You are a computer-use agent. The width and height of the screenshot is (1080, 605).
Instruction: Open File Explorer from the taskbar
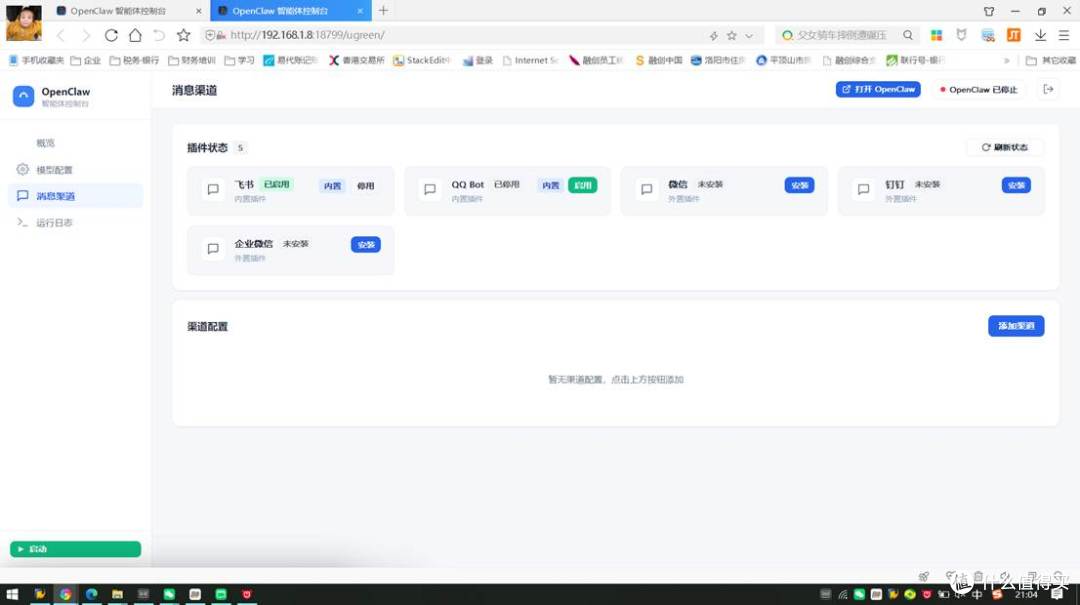(117, 594)
